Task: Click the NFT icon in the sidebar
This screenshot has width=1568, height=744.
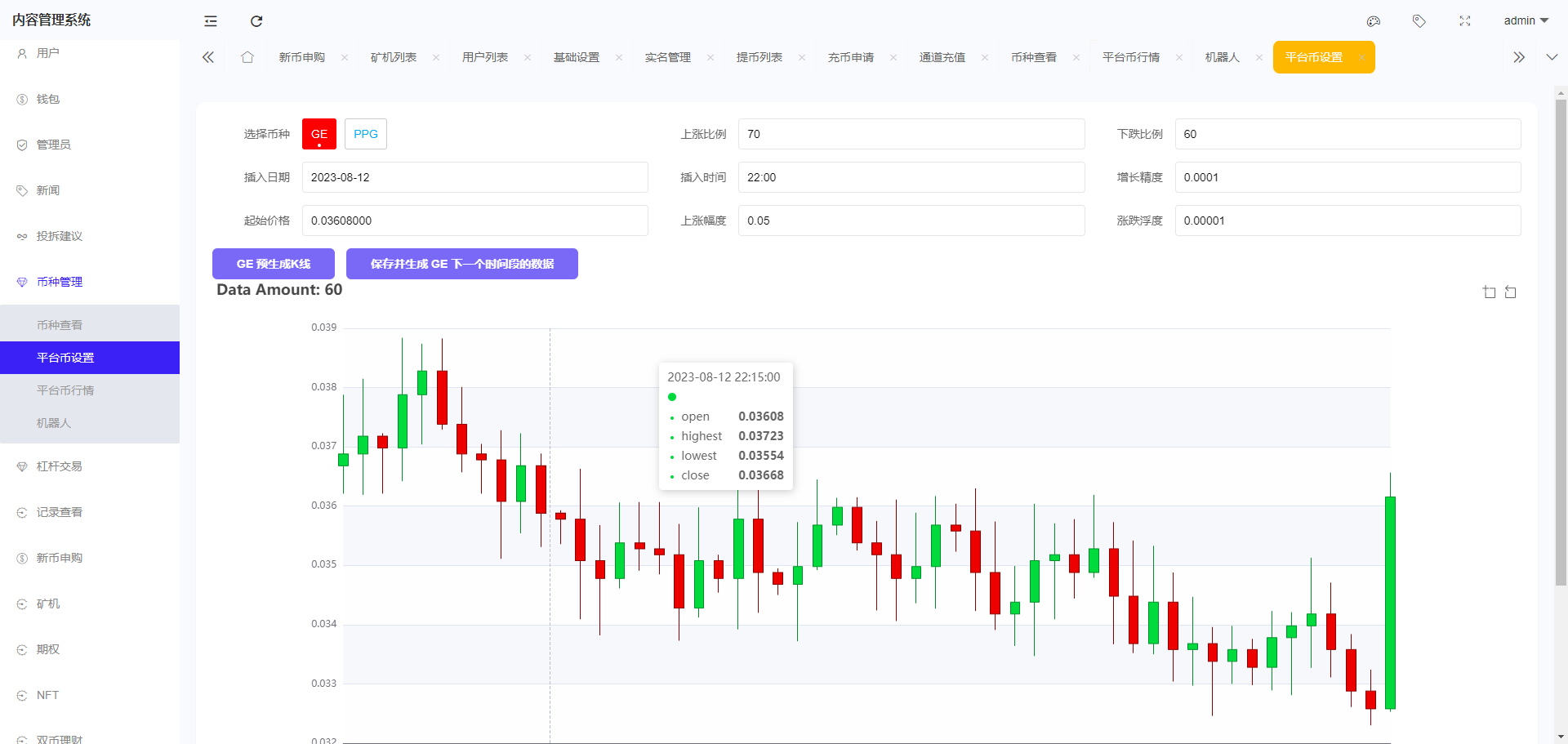Action: click(21, 695)
